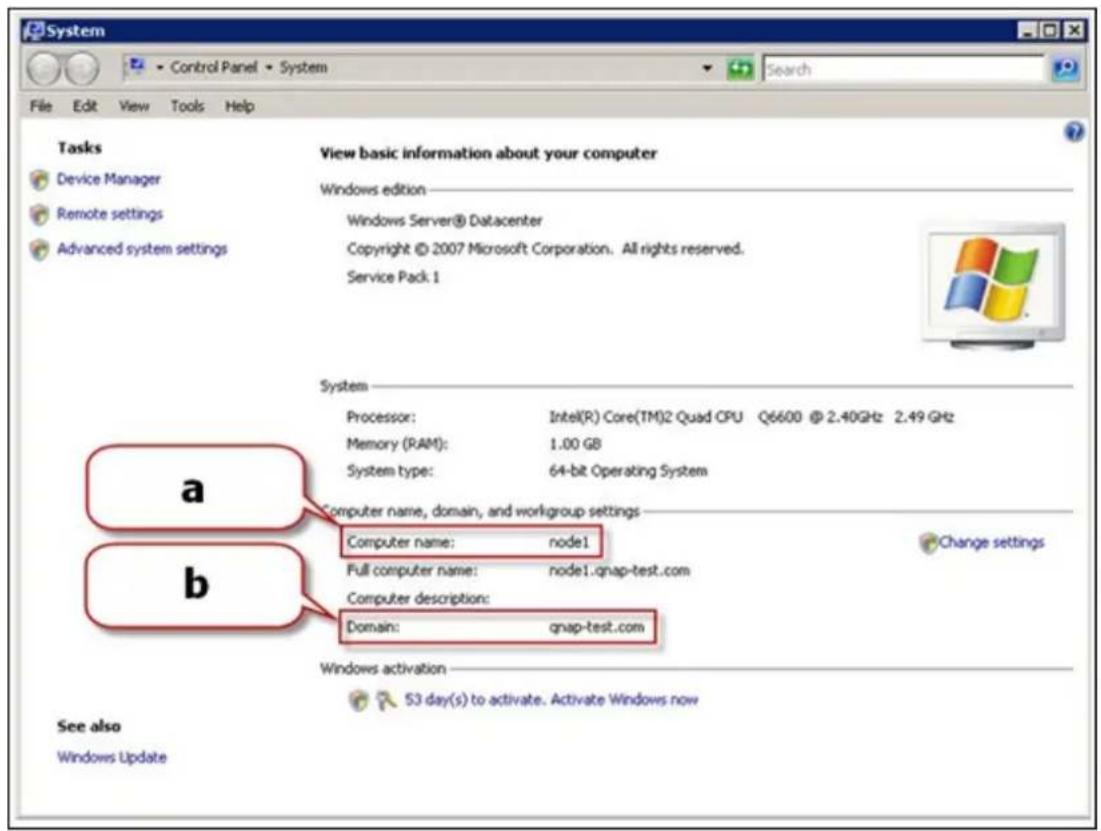1101x831 pixels.
Task: Close the System window
Action: coord(1074,30)
